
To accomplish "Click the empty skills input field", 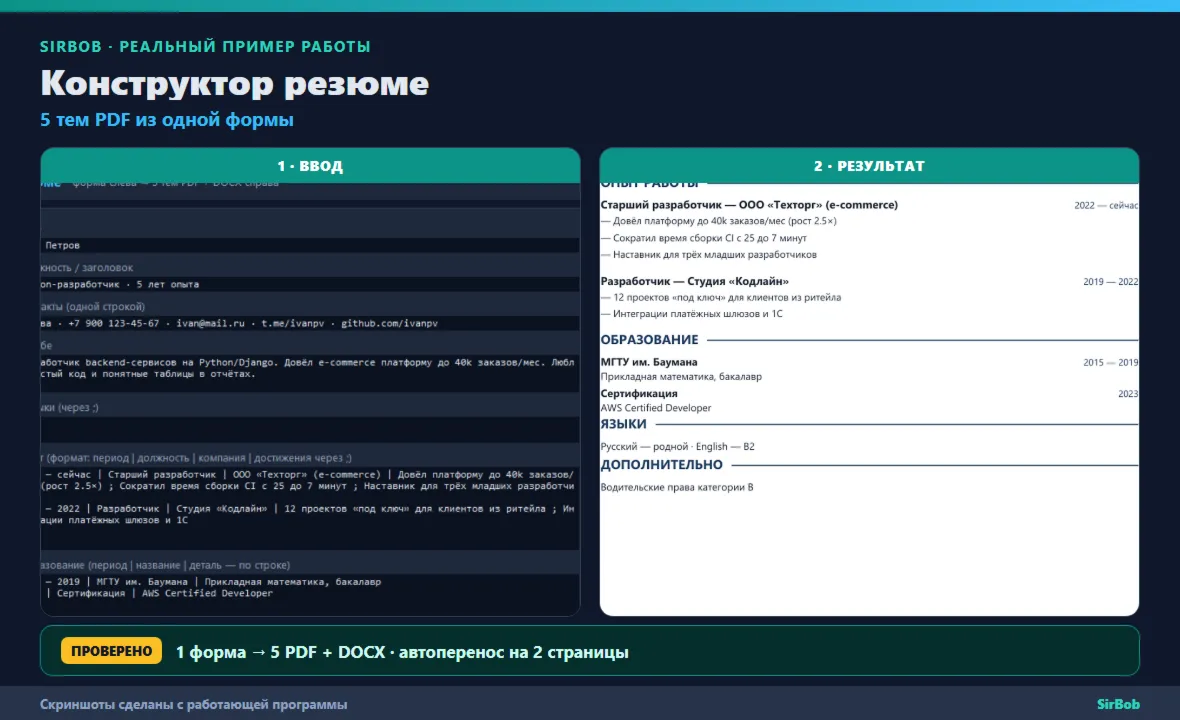I will (310, 430).
